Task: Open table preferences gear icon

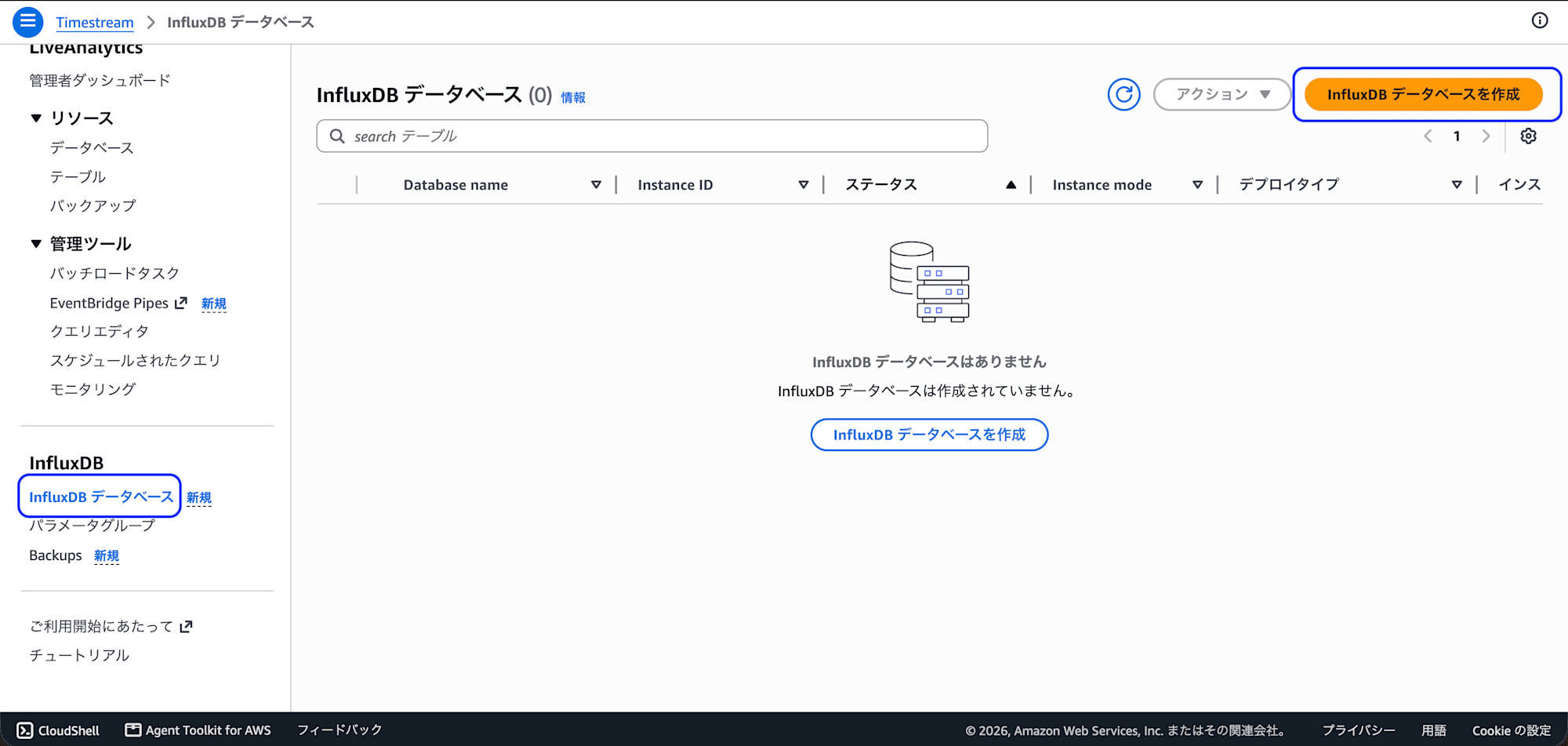Action: [x=1528, y=136]
